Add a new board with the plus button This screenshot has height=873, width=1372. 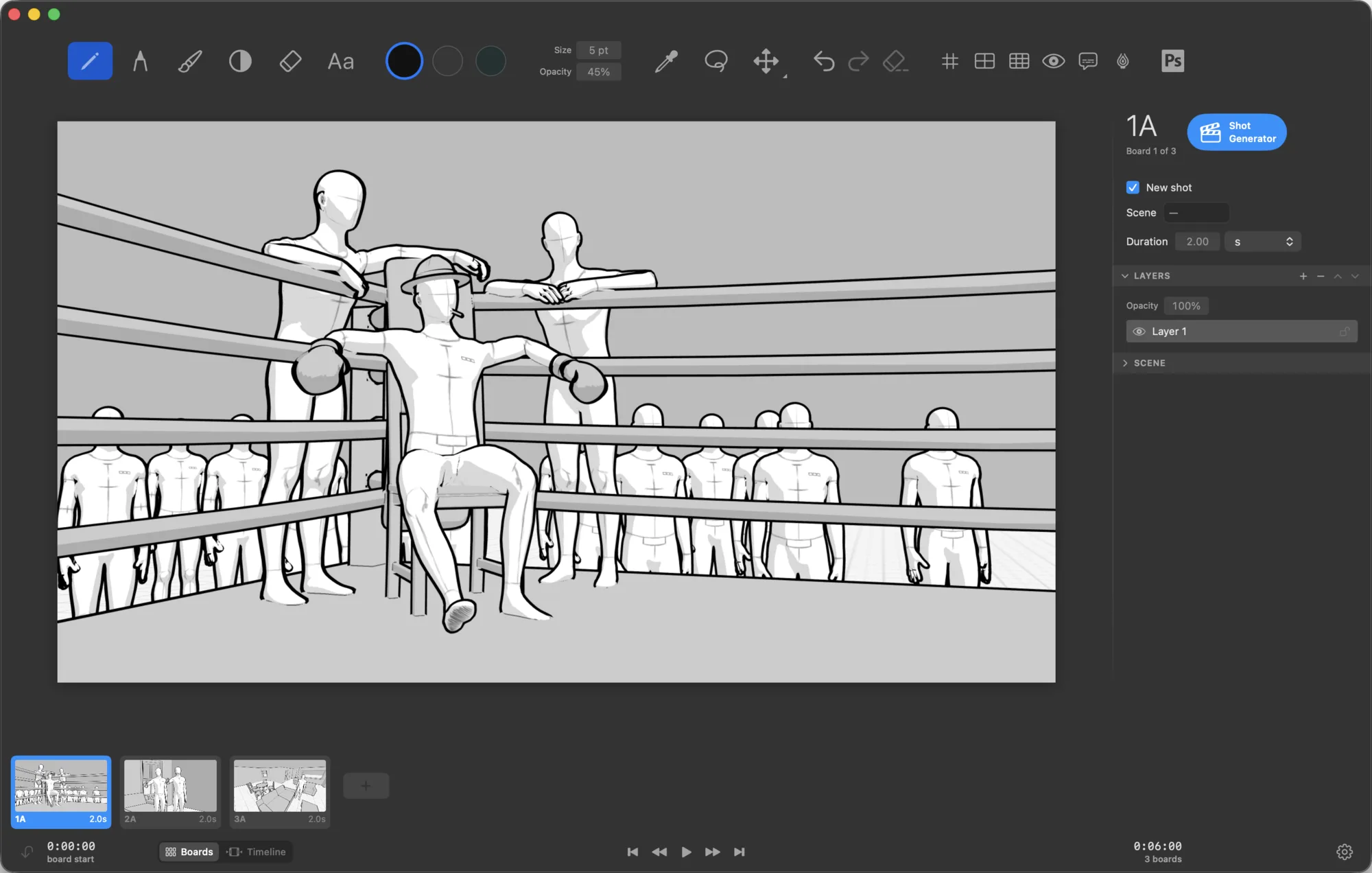366,786
